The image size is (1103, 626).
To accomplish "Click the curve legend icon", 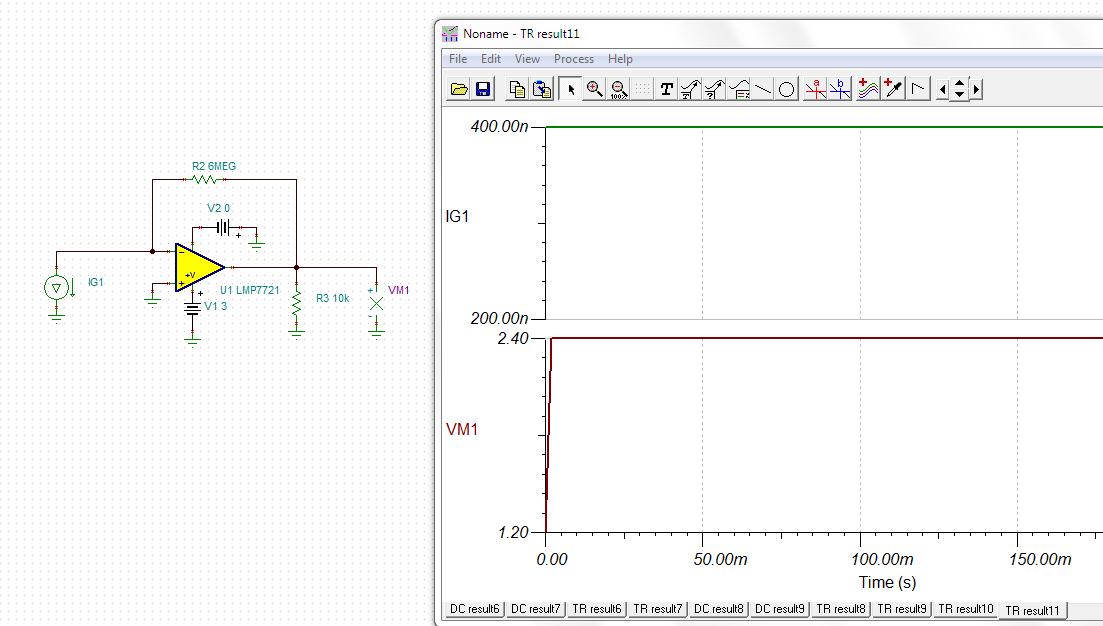I will tap(739, 89).
